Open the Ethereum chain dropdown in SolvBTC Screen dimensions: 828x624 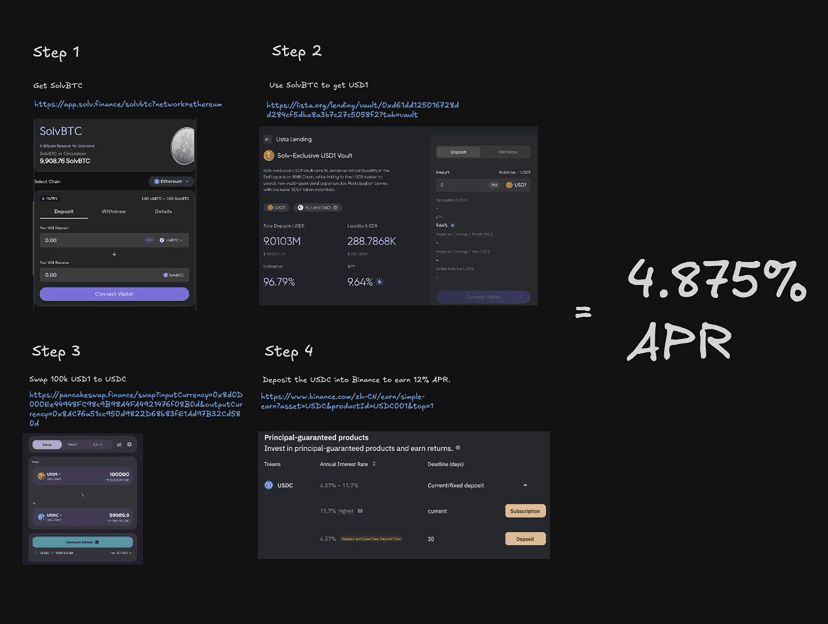[x=171, y=181]
